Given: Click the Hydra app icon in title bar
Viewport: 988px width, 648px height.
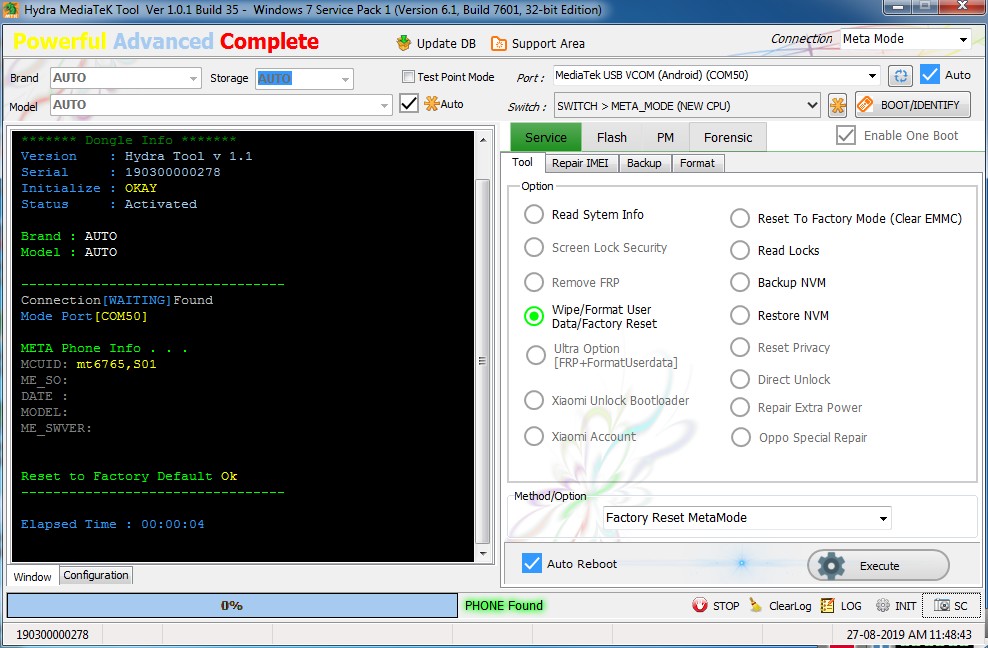Looking at the screenshot, I should click(11, 9).
